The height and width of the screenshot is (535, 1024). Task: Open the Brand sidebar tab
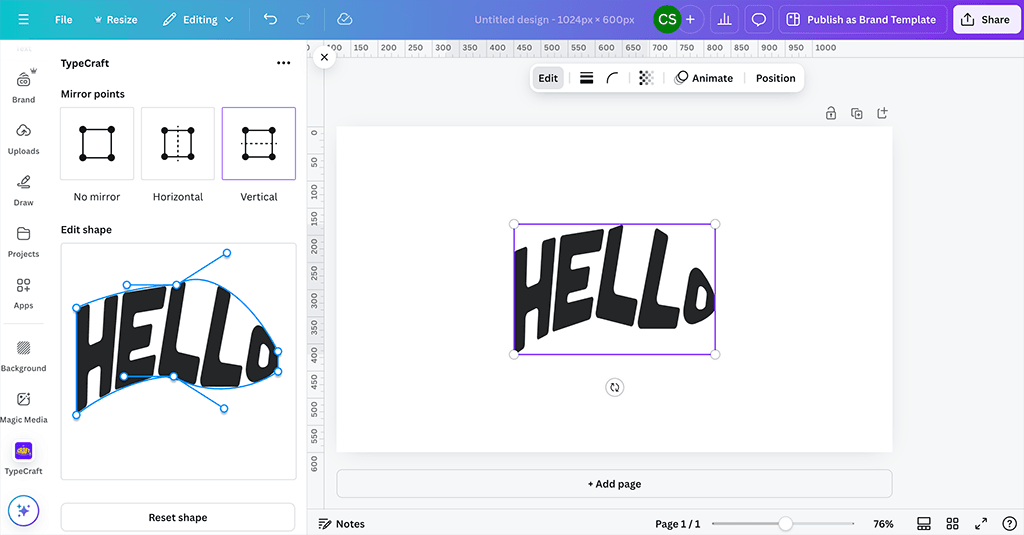coord(24,86)
